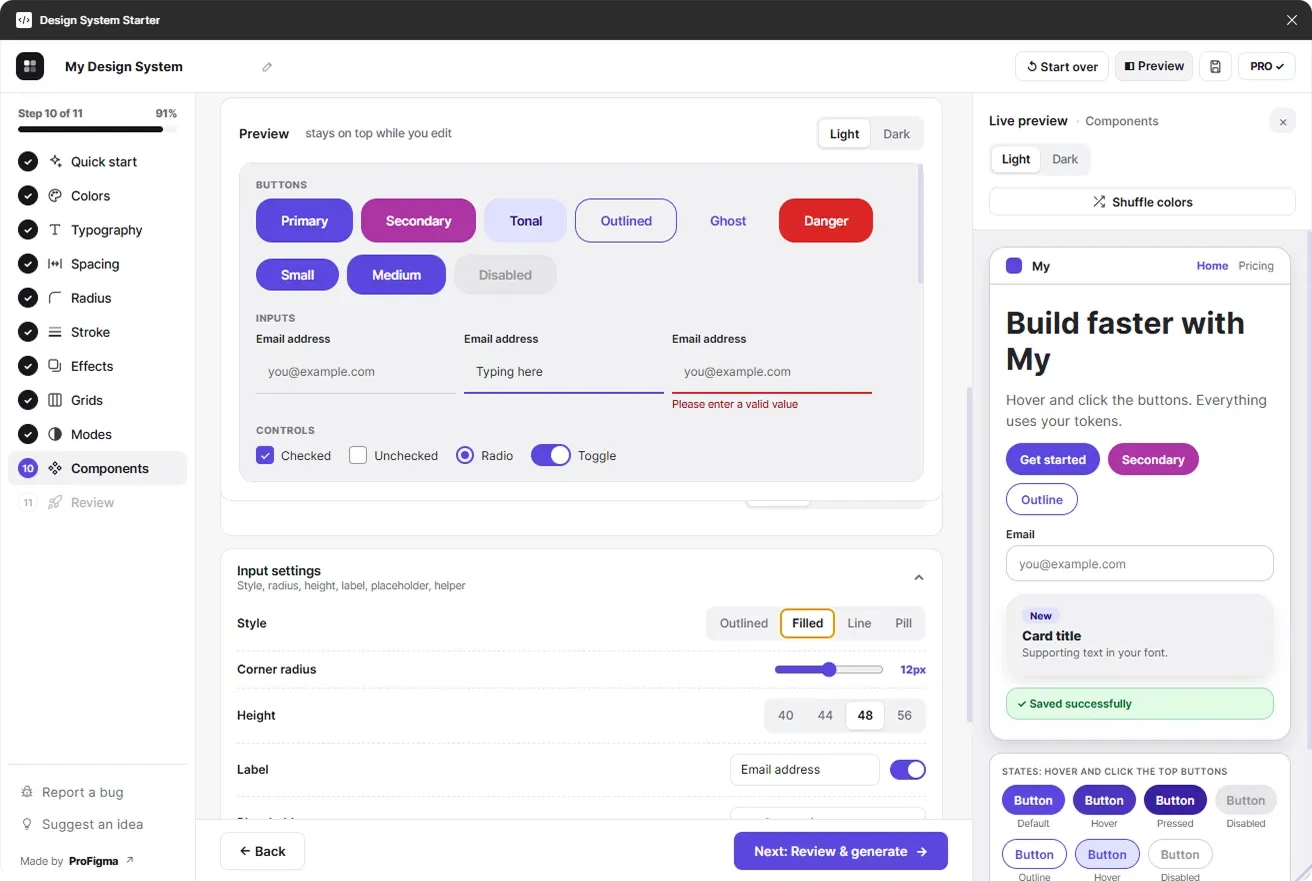
Task: Select the Line input style
Action: [859, 623]
